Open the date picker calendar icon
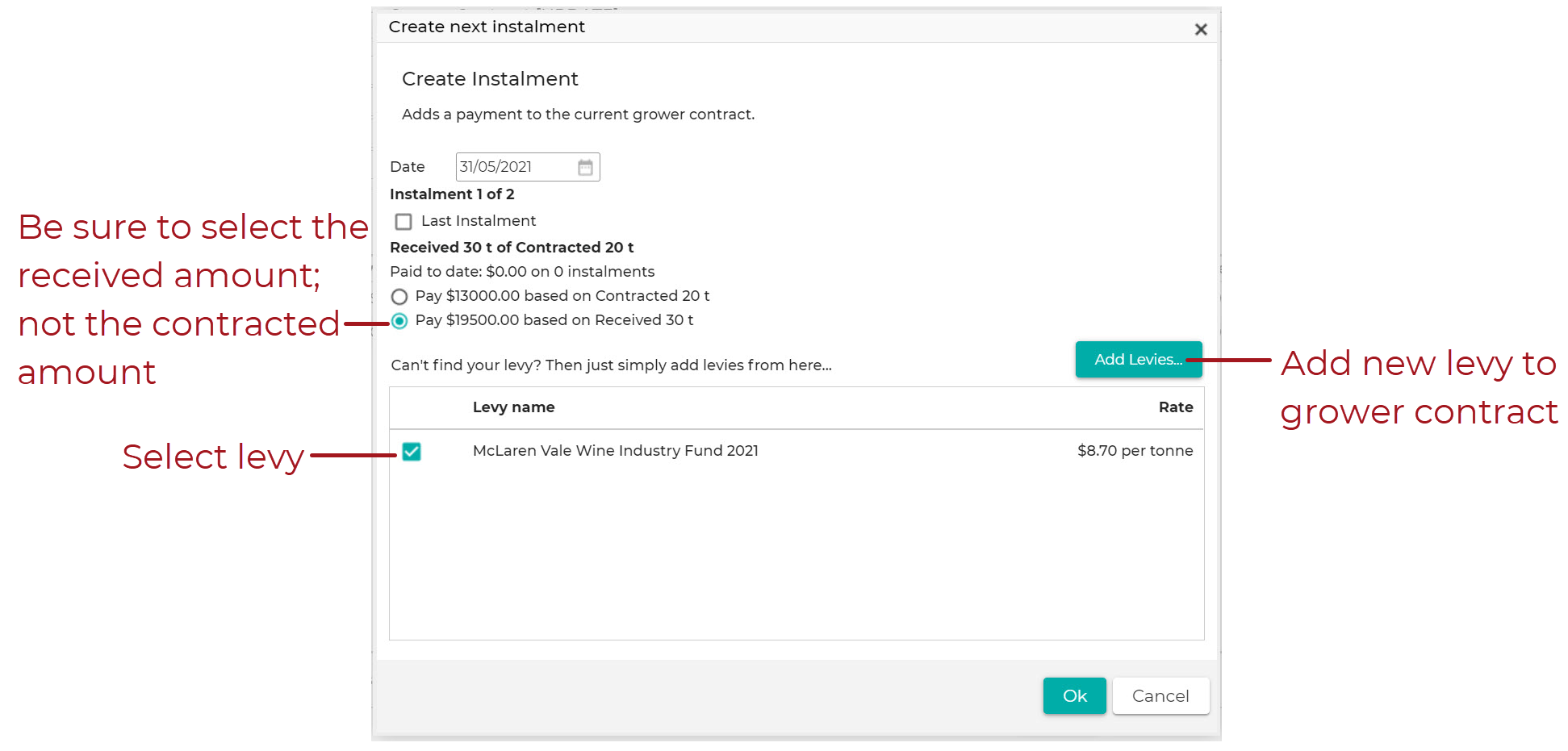Viewport: 1568px width, 751px height. coord(585,167)
